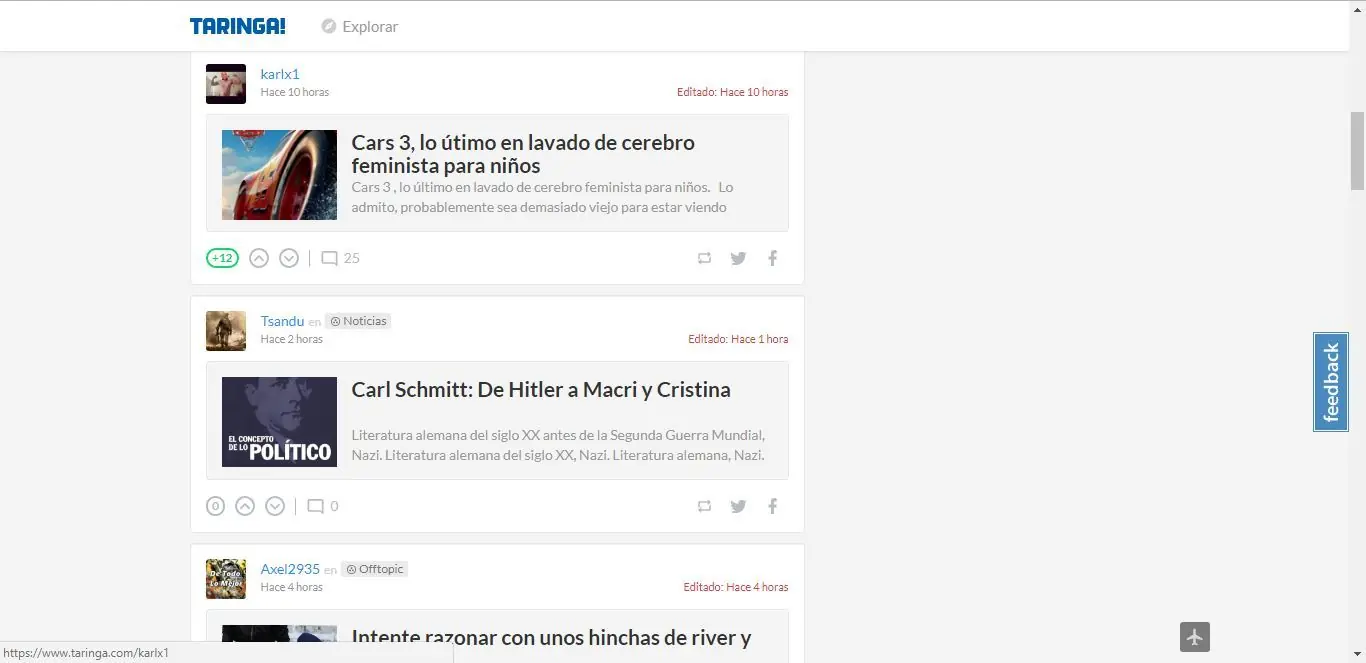The width and height of the screenshot is (1366, 663).
Task: Open the hinchas de river post title
Action: pos(551,638)
